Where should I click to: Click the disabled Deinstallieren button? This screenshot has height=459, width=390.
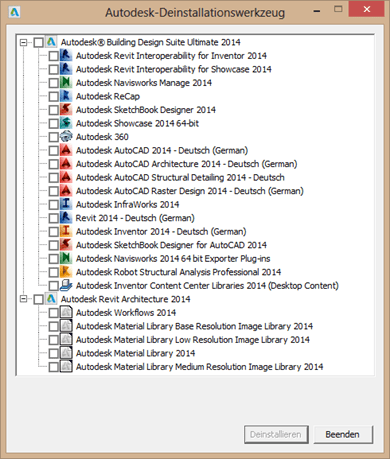coord(276,434)
